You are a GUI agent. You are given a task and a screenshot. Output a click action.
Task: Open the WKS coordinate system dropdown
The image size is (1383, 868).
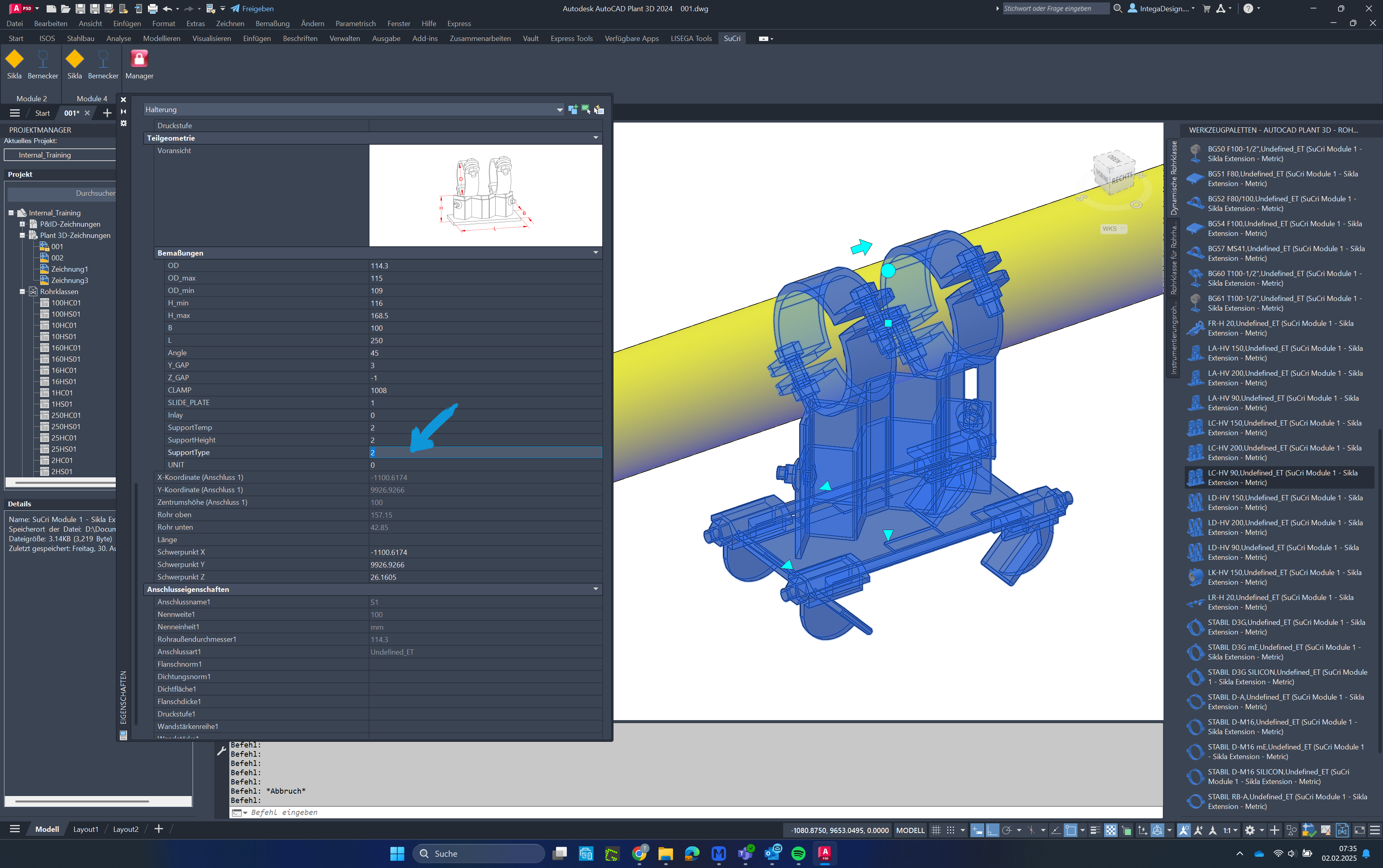(1114, 229)
